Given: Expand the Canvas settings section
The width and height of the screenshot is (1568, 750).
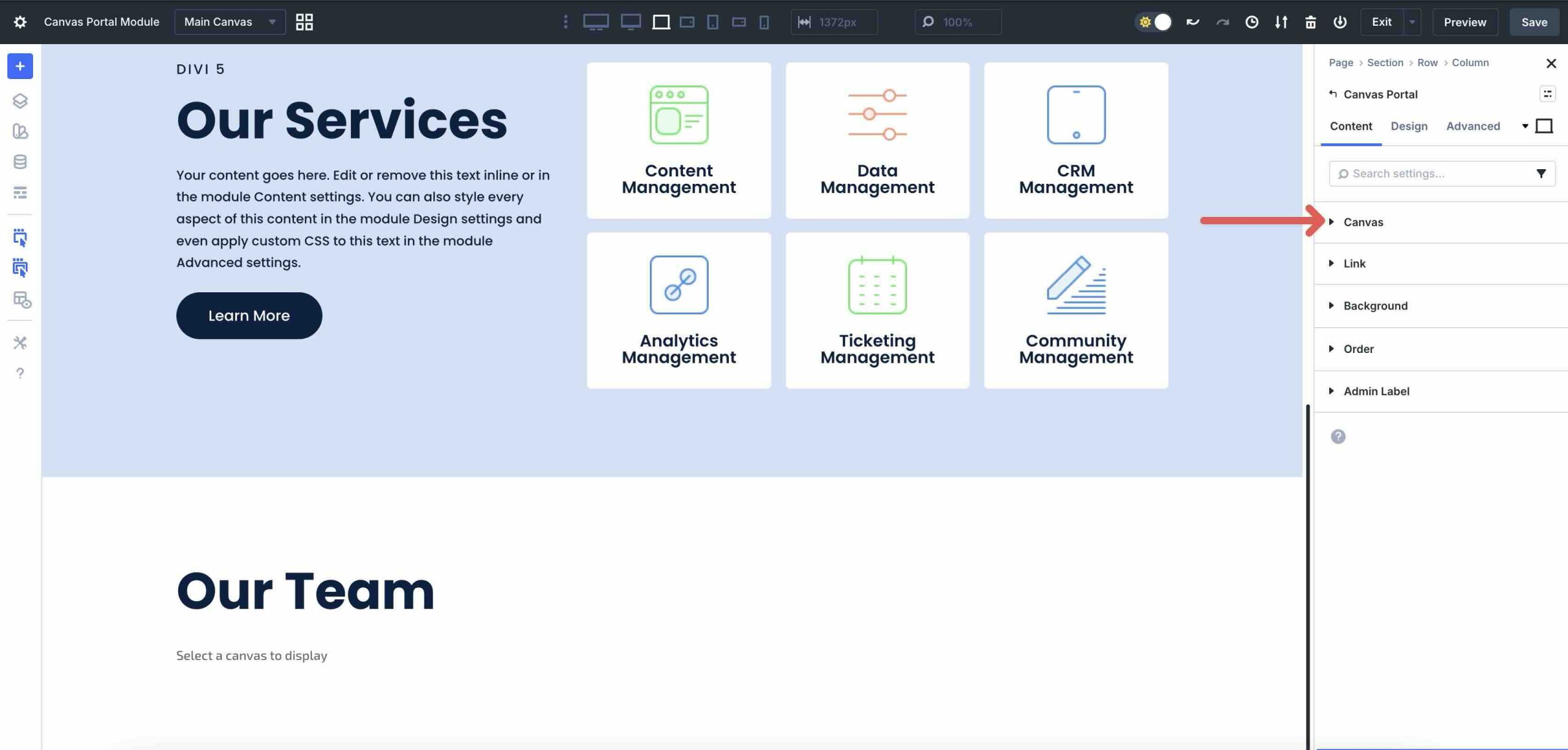Looking at the screenshot, I should (x=1363, y=222).
